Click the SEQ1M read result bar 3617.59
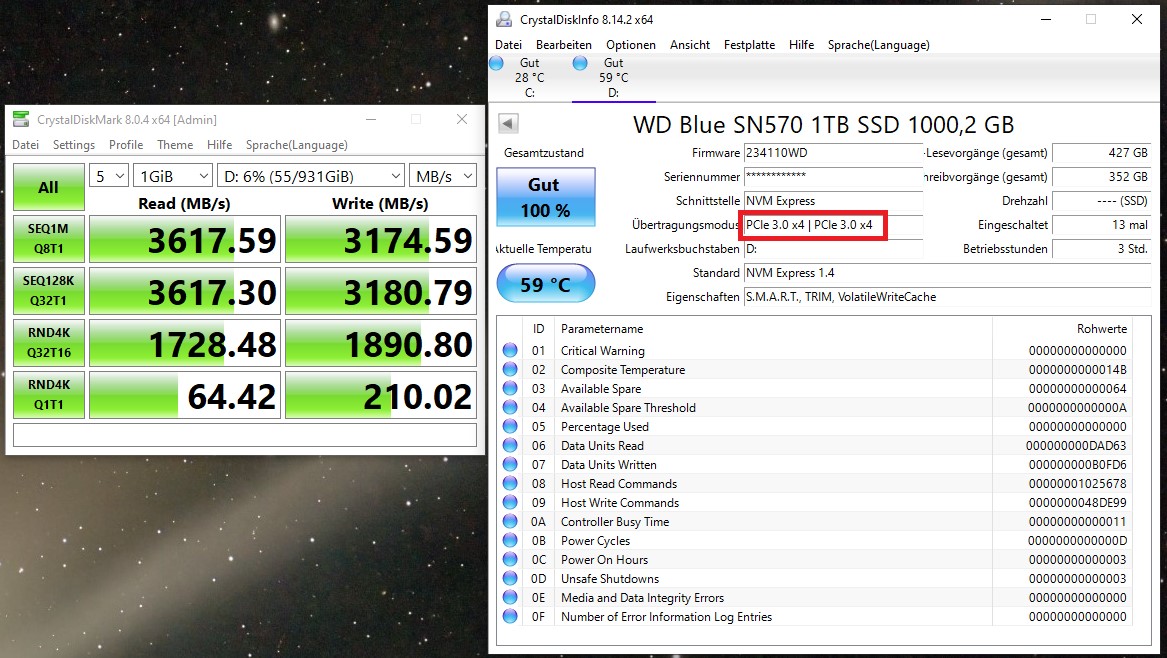The image size is (1167, 658). coord(185,240)
